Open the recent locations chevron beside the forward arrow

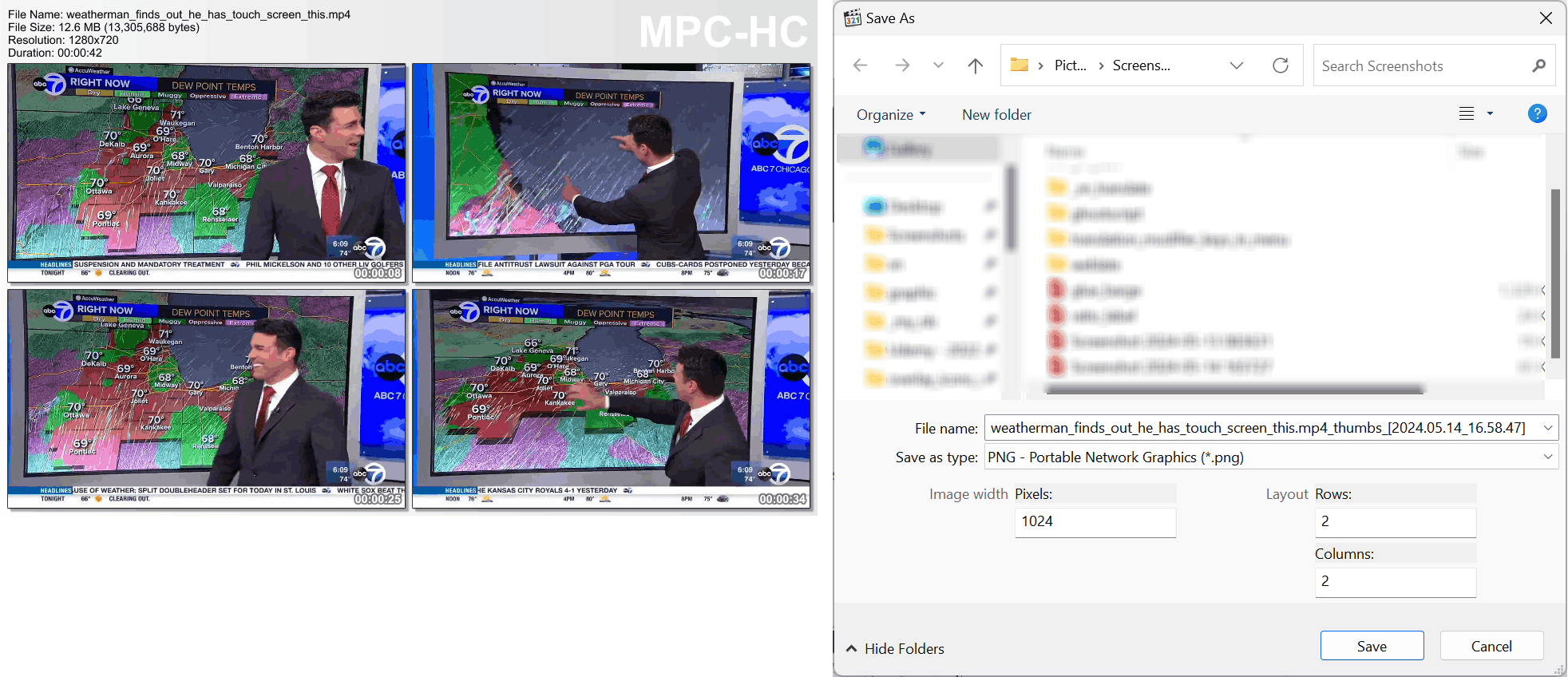click(x=939, y=65)
